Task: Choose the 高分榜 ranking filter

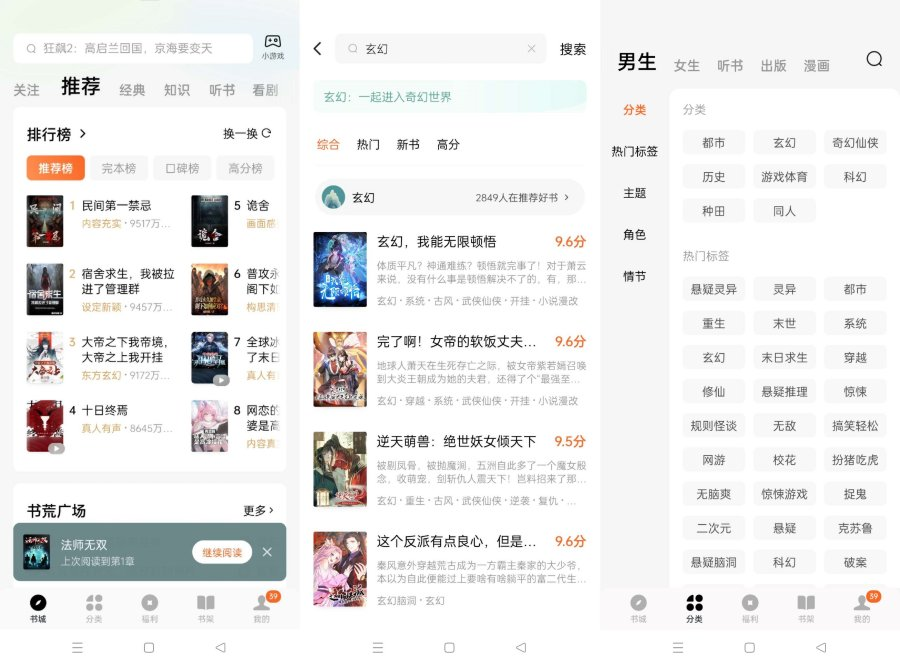Action: tap(245, 168)
